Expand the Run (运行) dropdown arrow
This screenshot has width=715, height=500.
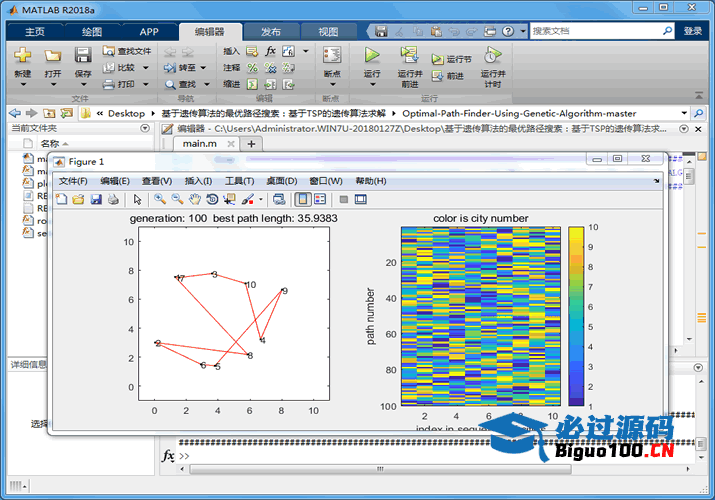(x=372, y=84)
